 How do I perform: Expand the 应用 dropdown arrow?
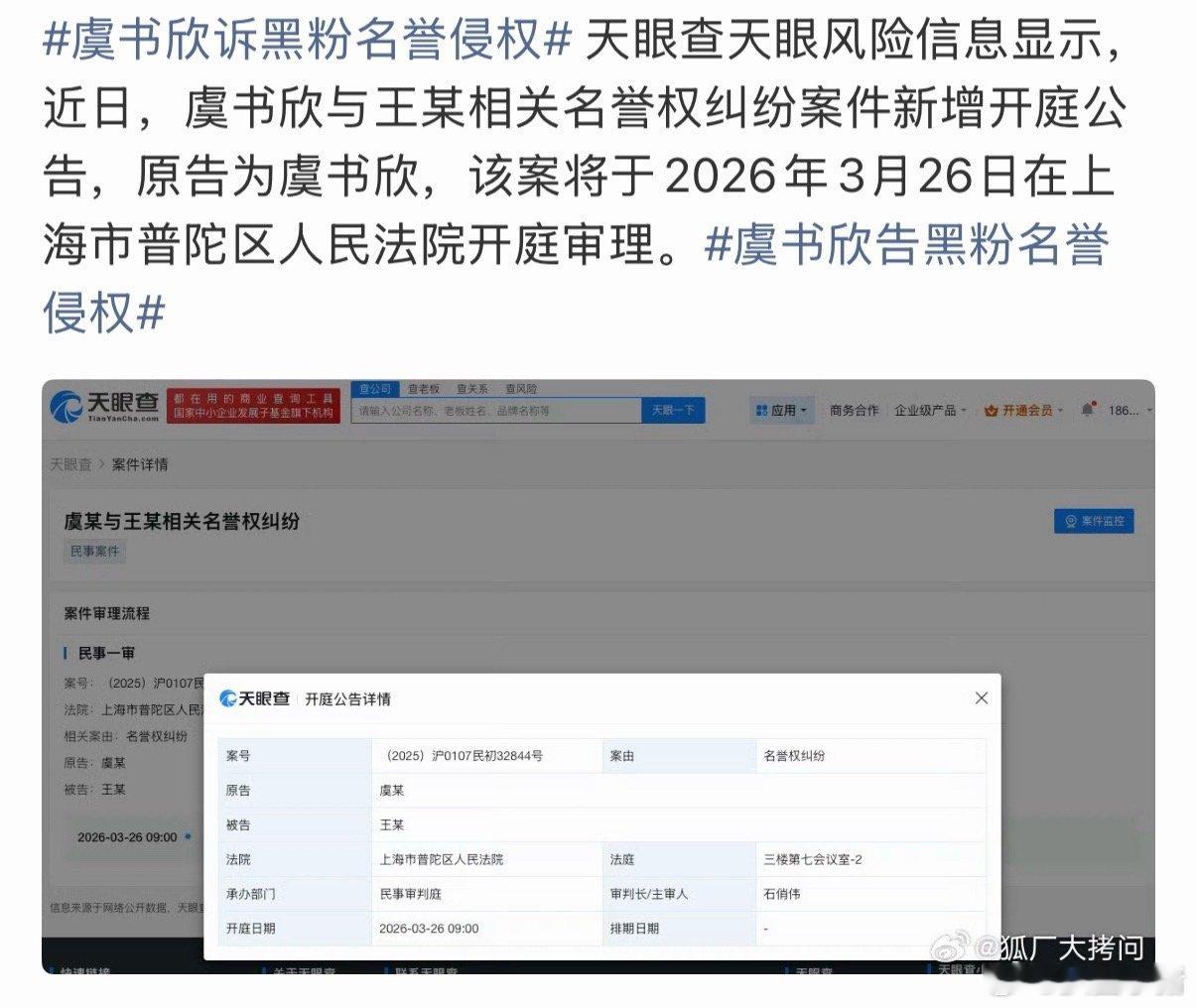tap(802, 410)
